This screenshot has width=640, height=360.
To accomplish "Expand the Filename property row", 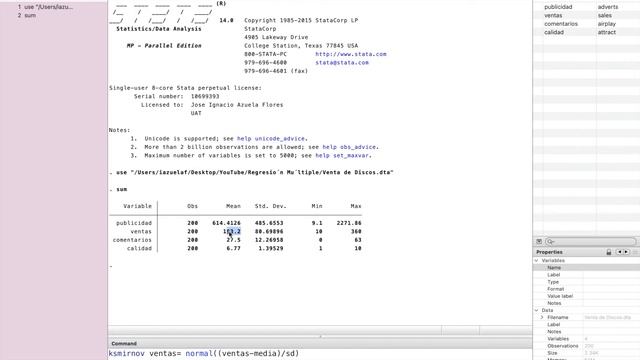I will coord(542,317).
